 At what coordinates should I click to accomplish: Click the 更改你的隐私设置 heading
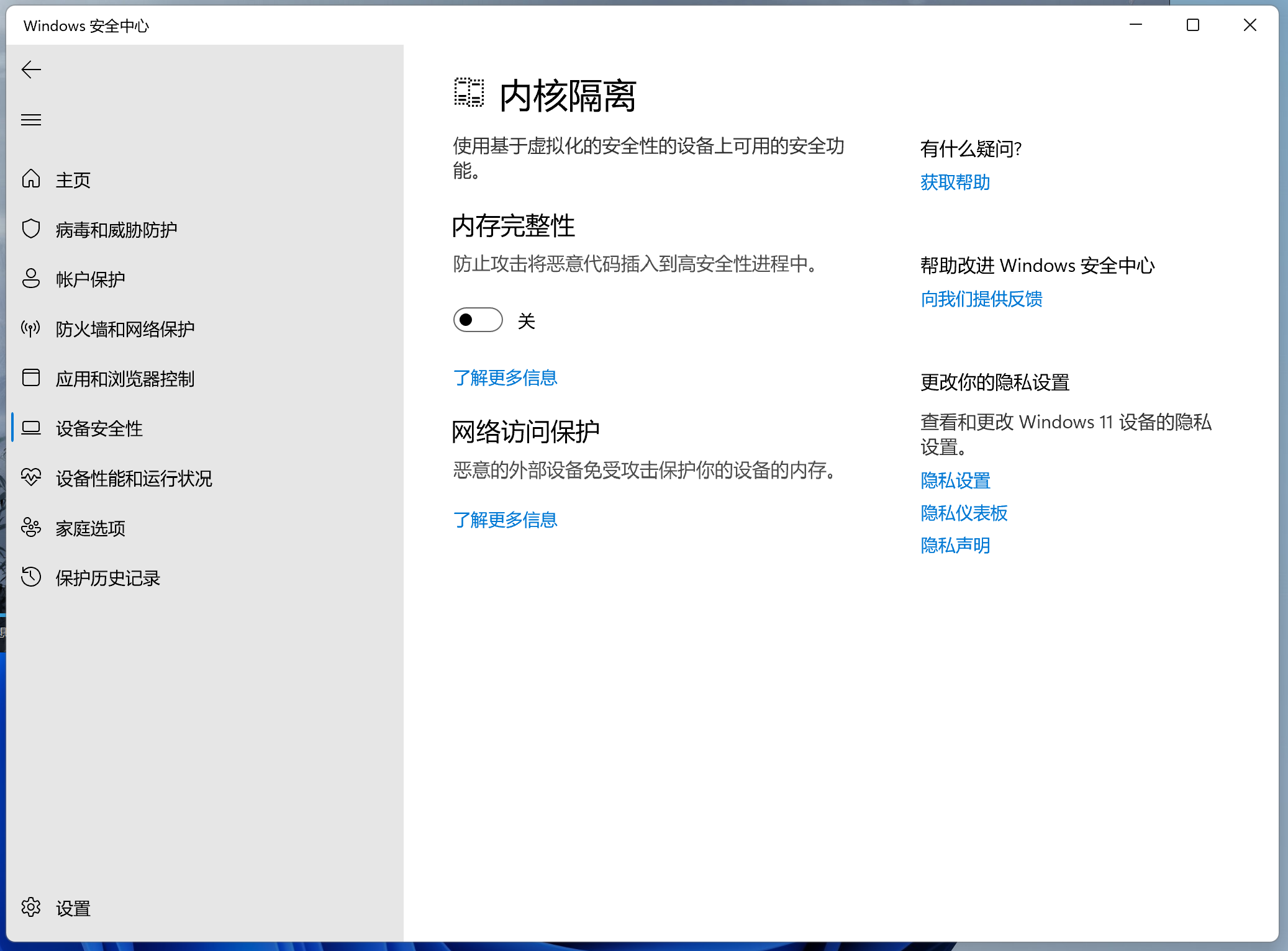pyautogui.click(x=994, y=382)
